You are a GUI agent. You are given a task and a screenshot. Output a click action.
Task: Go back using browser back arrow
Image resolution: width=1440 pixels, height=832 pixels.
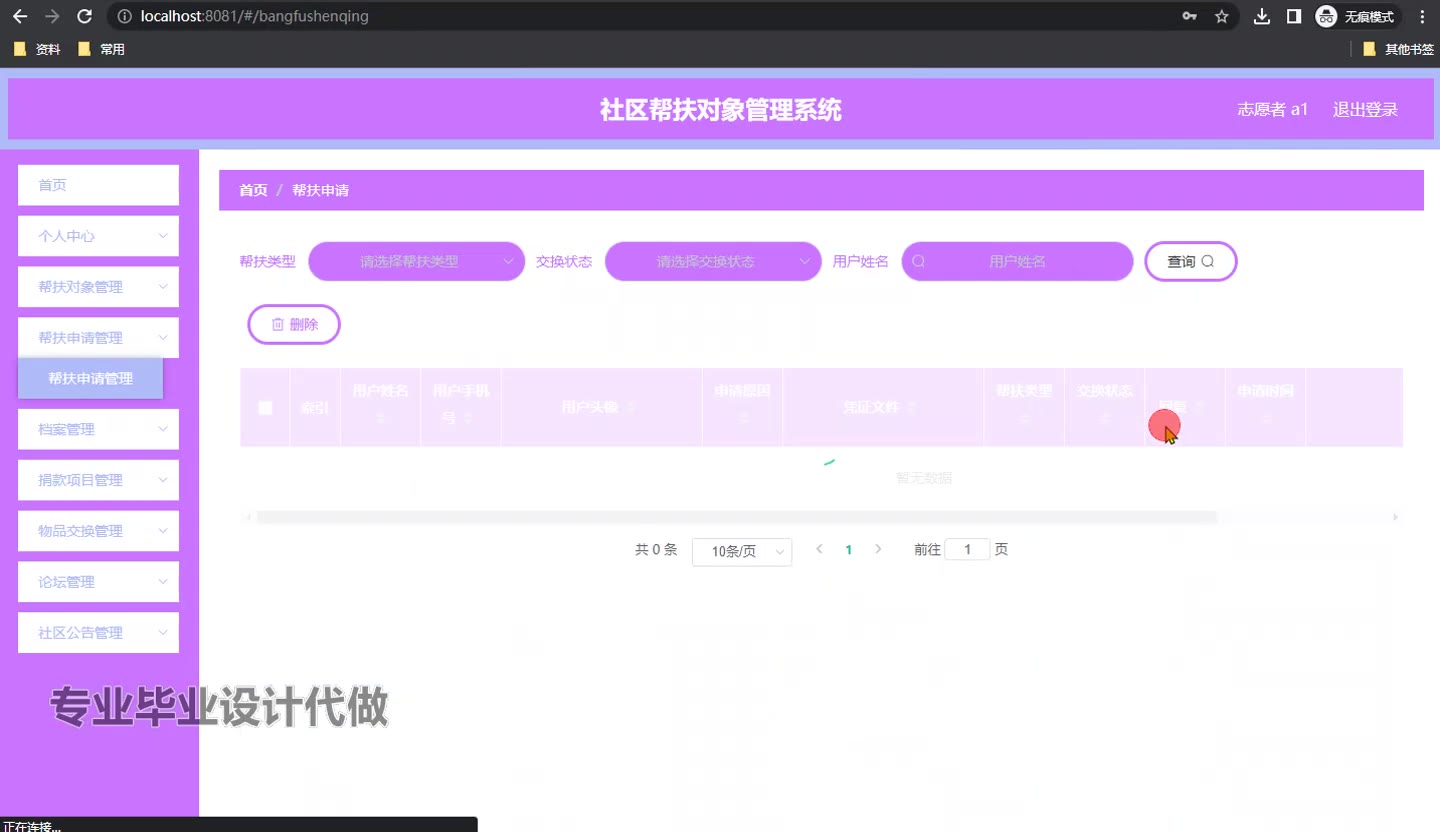coord(20,16)
